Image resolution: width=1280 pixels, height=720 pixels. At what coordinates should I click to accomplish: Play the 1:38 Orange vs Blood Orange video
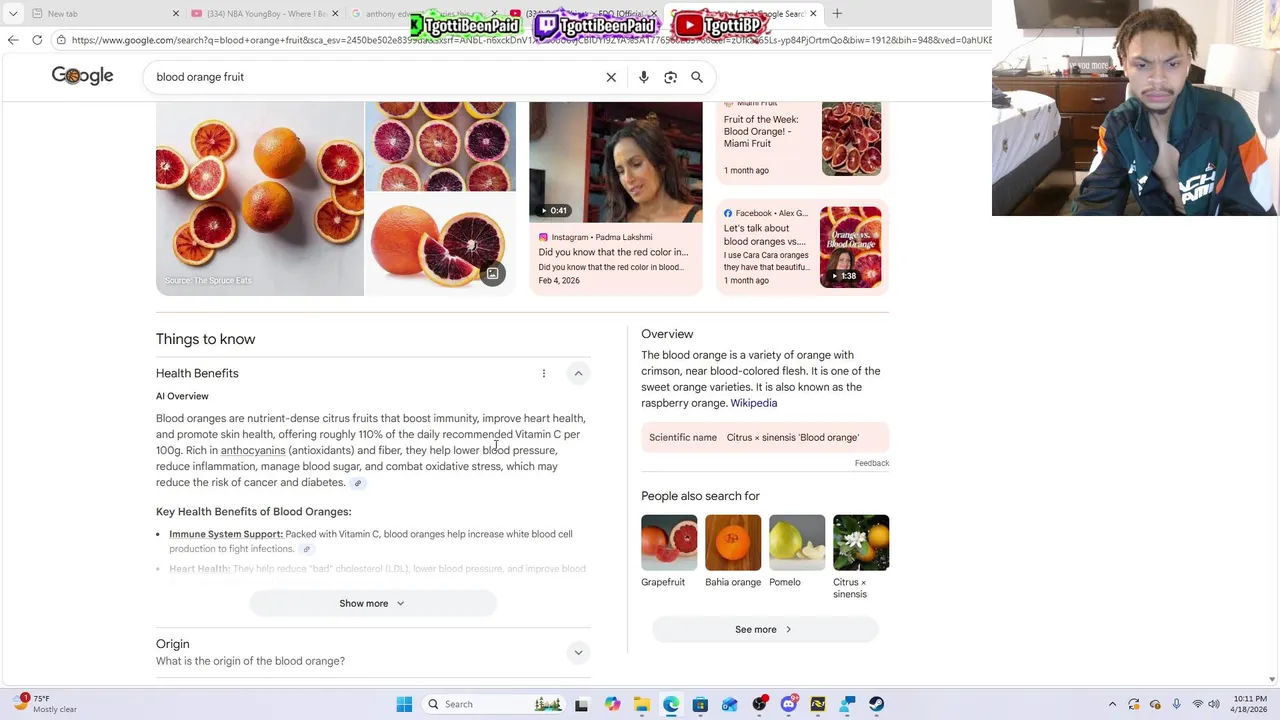pos(851,247)
